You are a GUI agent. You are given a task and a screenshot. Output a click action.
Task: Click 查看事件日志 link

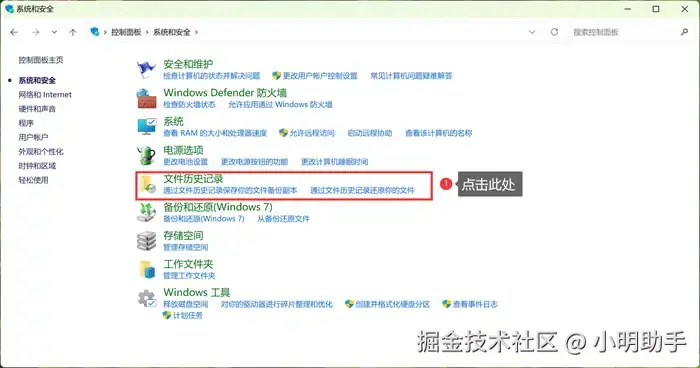475,305
